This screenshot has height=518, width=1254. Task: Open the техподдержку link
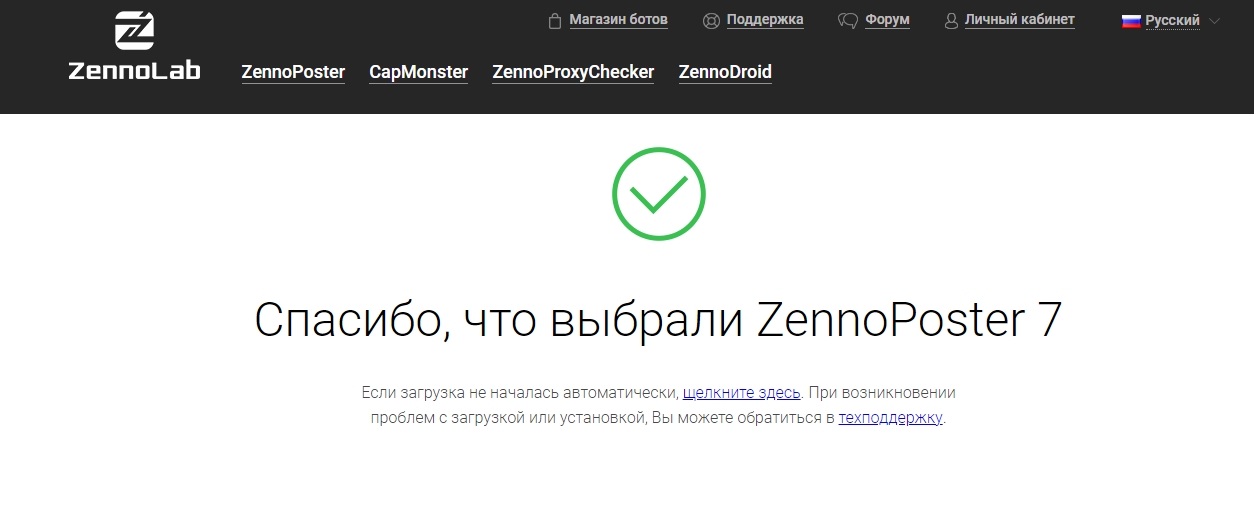click(891, 418)
